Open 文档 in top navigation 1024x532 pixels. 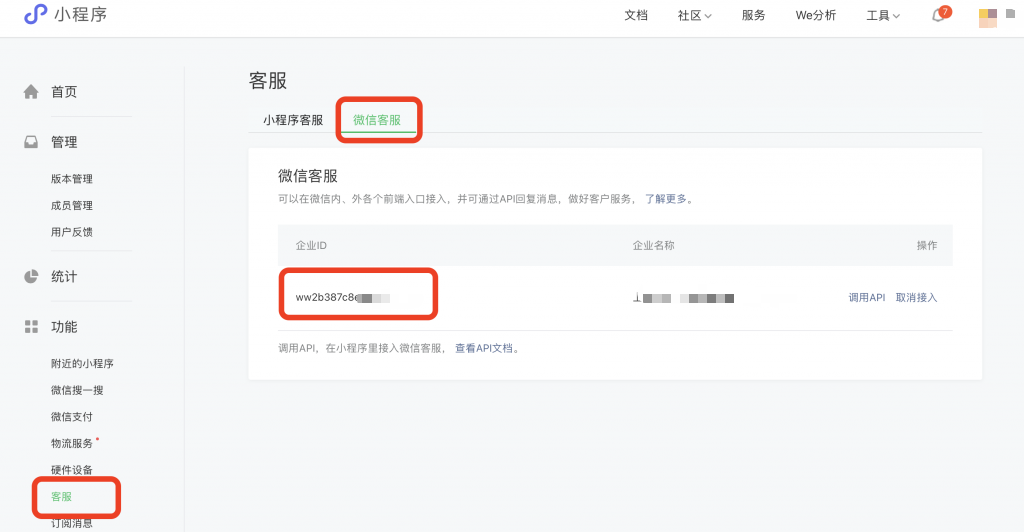click(636, 16)
